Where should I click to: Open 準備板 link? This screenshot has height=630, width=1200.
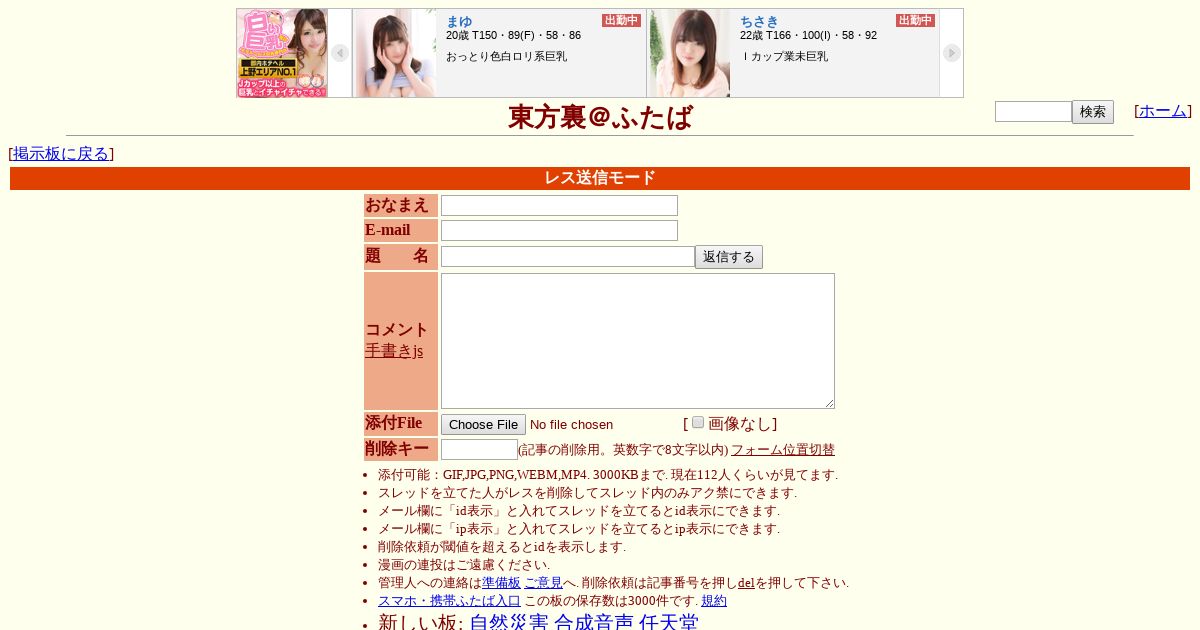coord(501,583)
